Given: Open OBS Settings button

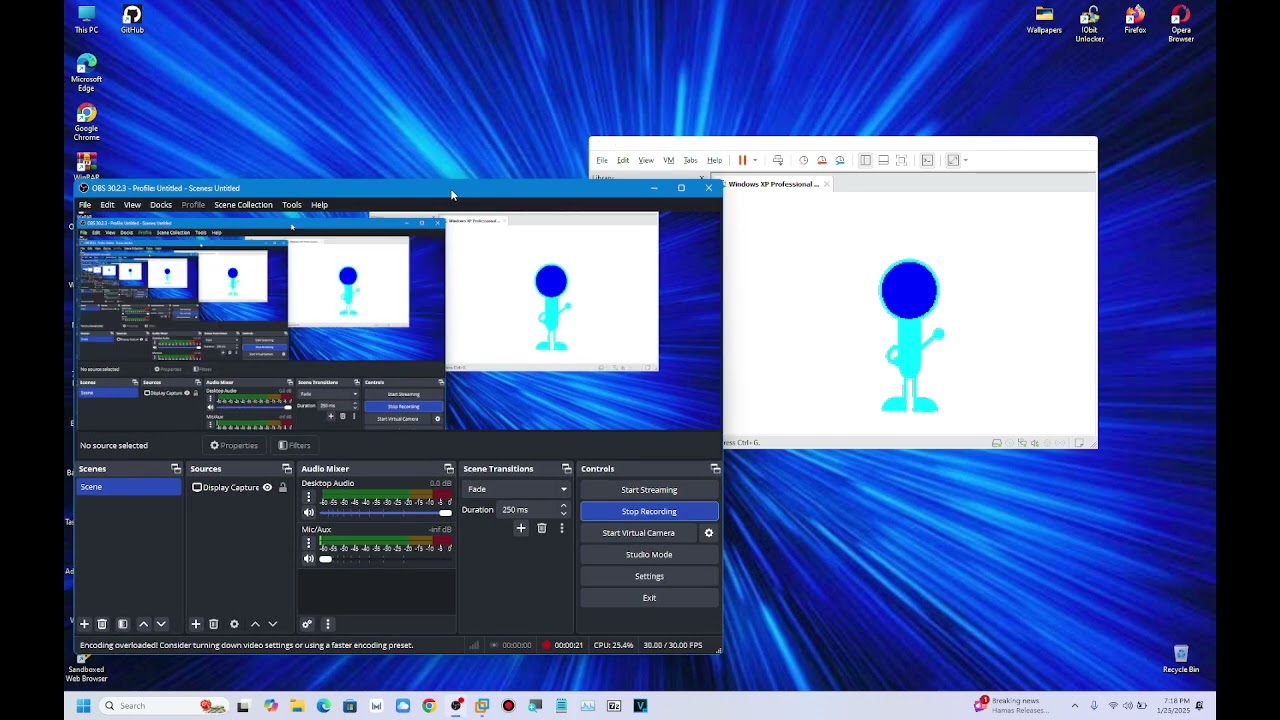Looking at the screenshot, I should [x=649, y=576].
